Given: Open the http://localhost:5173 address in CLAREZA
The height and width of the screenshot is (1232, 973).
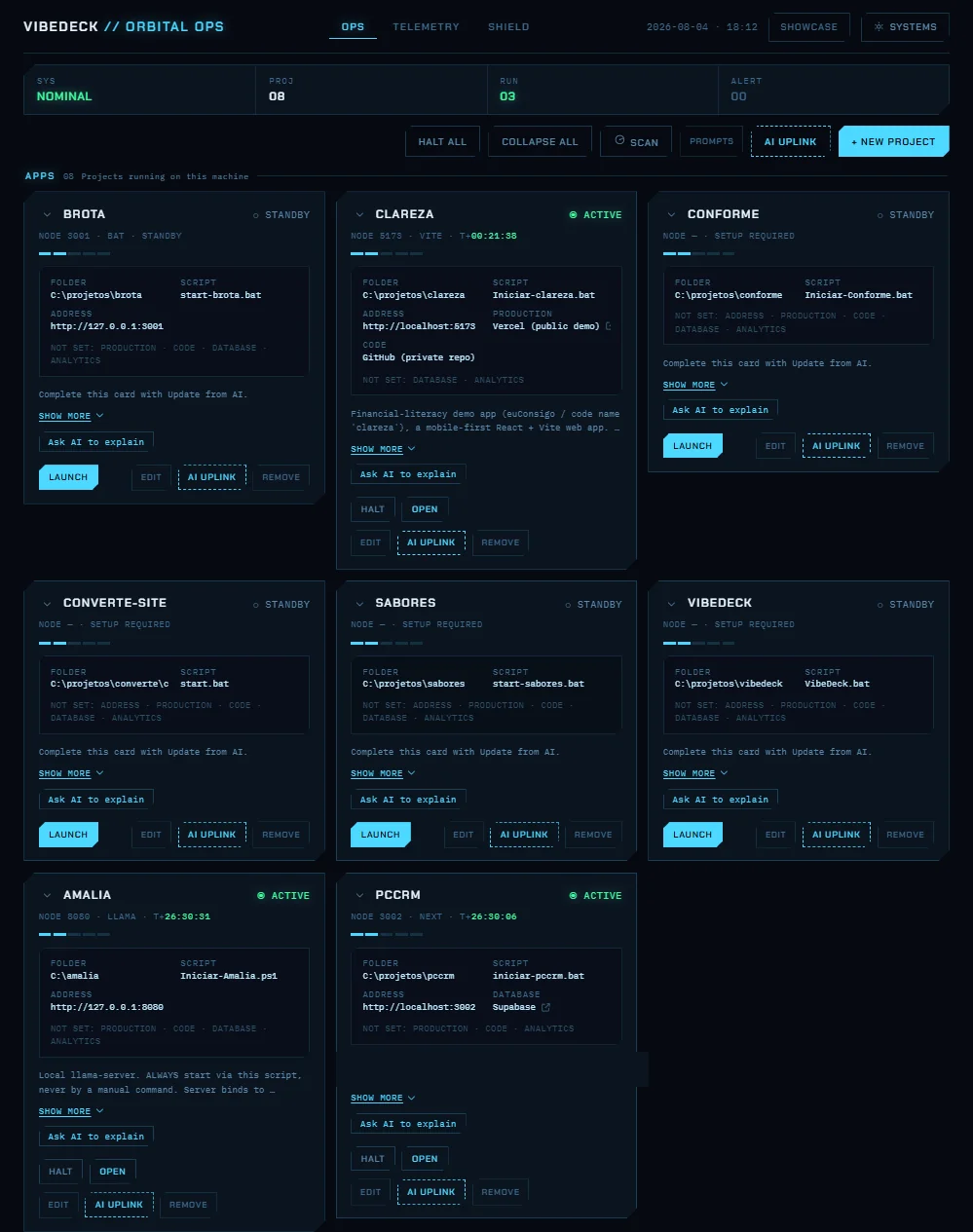Looking at the screenshot, I should [419, 326].
